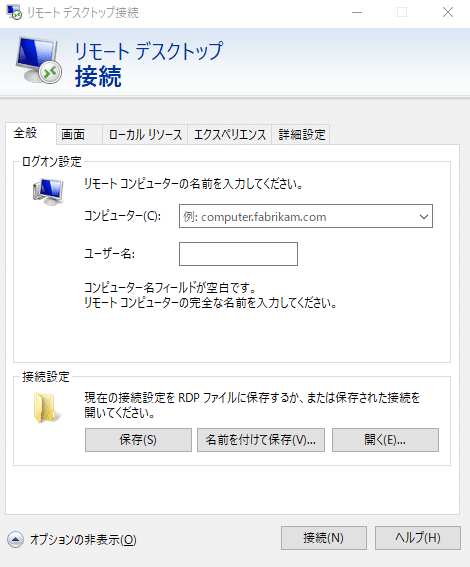This screenshot has width=470, height=567.
Task: Click the ログオン設定 group heading
Action: 52,162
